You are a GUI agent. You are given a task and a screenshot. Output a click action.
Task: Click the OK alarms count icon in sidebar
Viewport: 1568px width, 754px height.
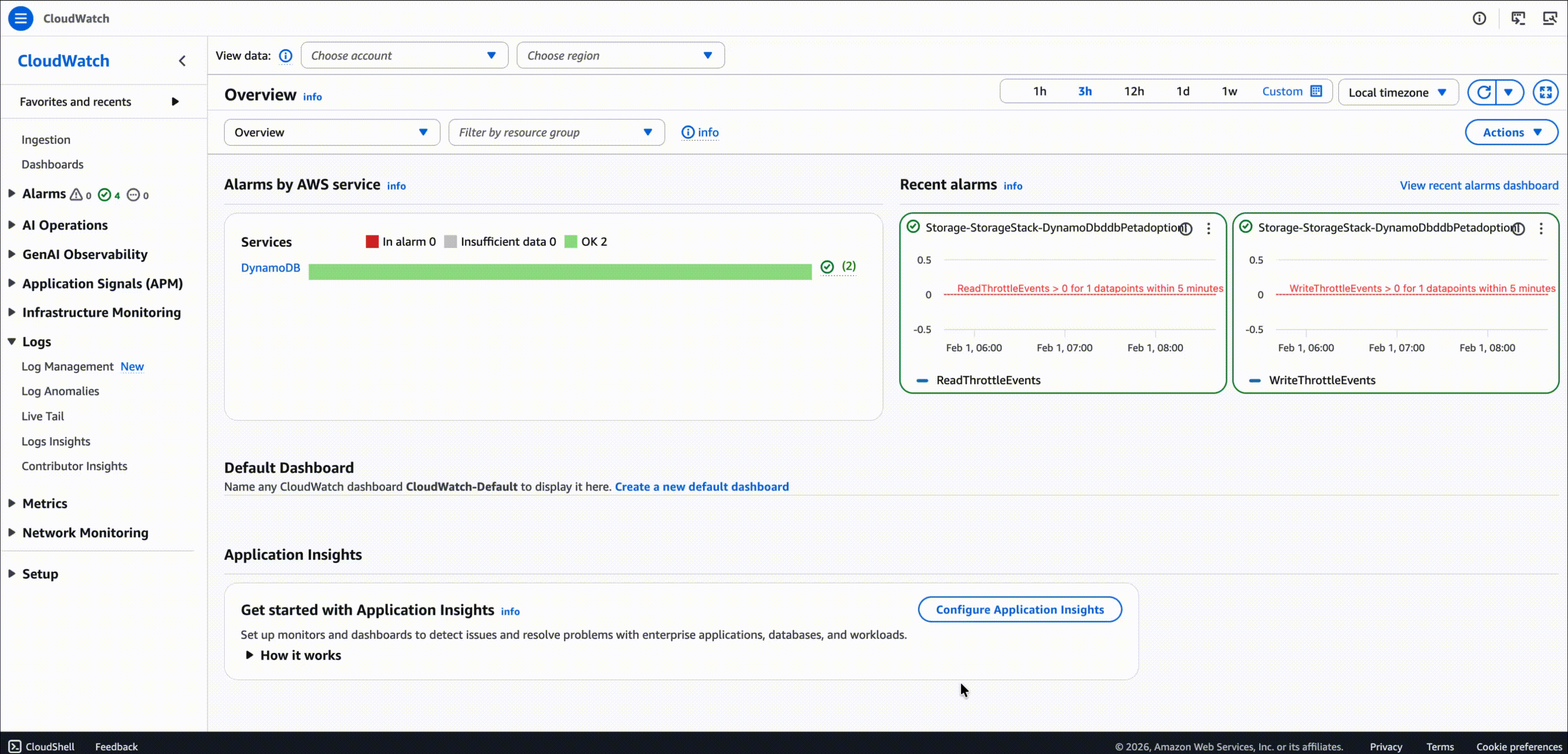(x=105, y=195)
